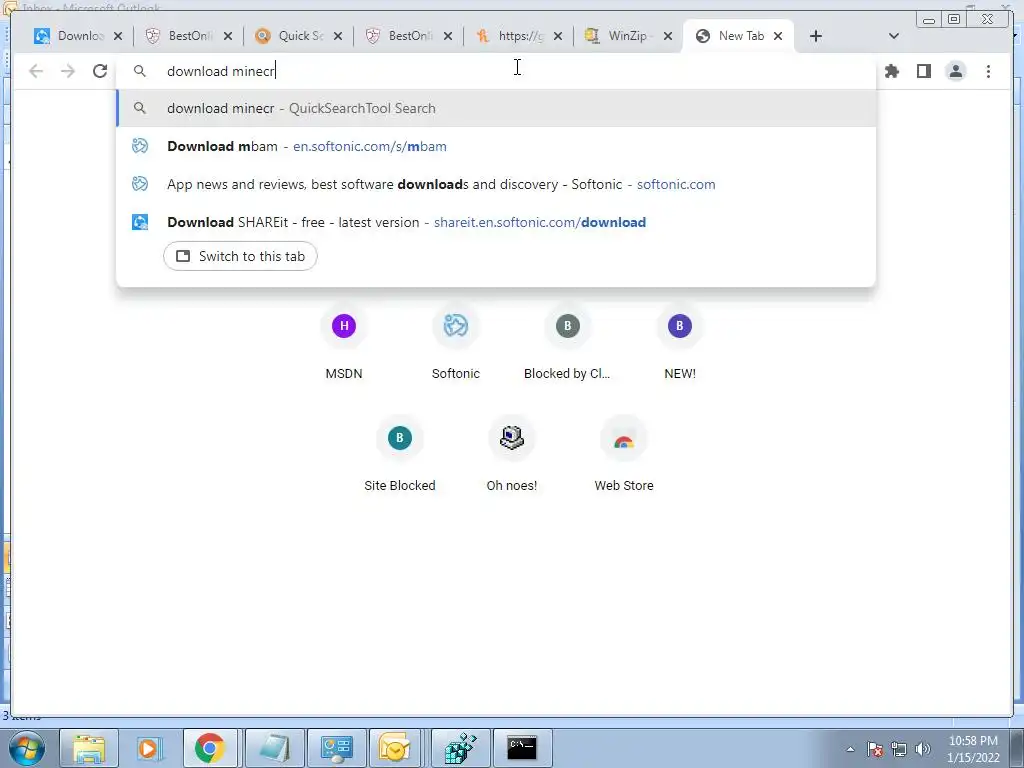Open the Action Center flag icon

[875, 749]
